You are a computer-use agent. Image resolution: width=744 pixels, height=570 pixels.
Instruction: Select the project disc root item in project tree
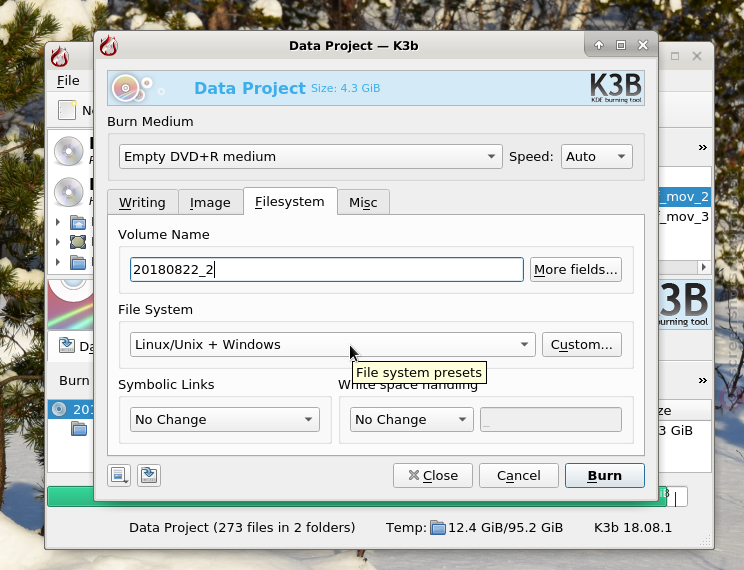point(71,409)
